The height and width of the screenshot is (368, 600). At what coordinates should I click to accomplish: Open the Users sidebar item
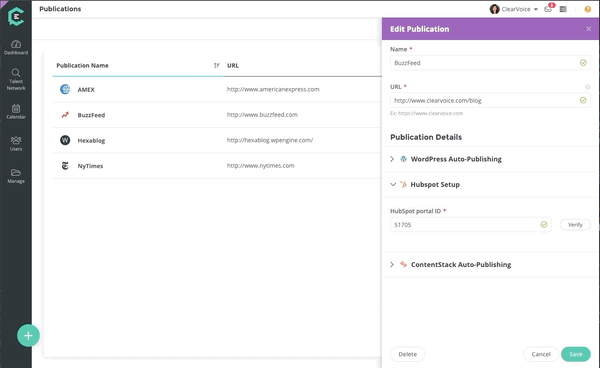click(x=16, y=144)
